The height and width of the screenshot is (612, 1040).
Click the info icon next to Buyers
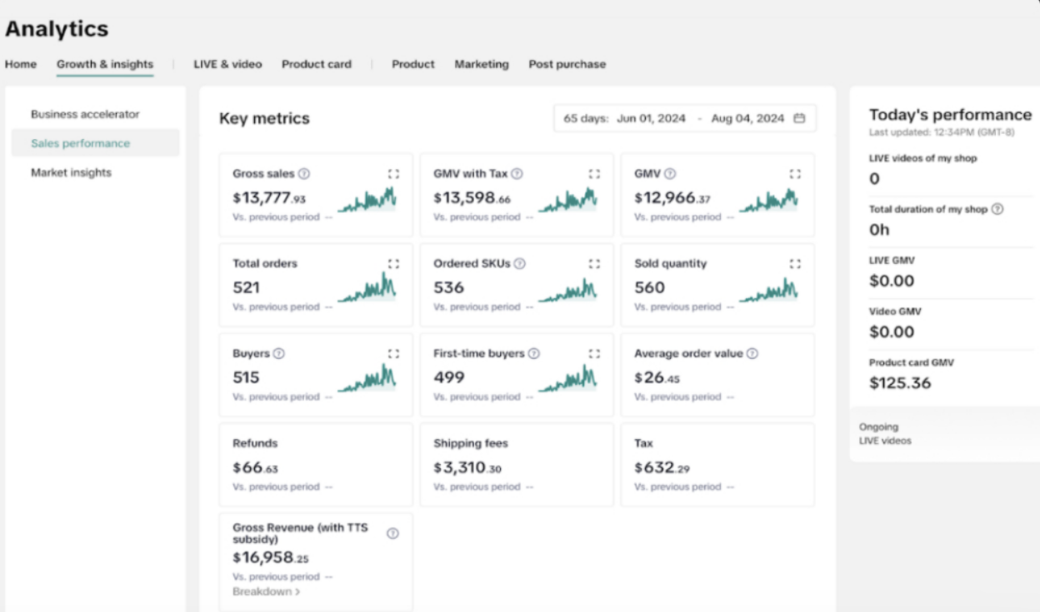[x=279, y=354]
